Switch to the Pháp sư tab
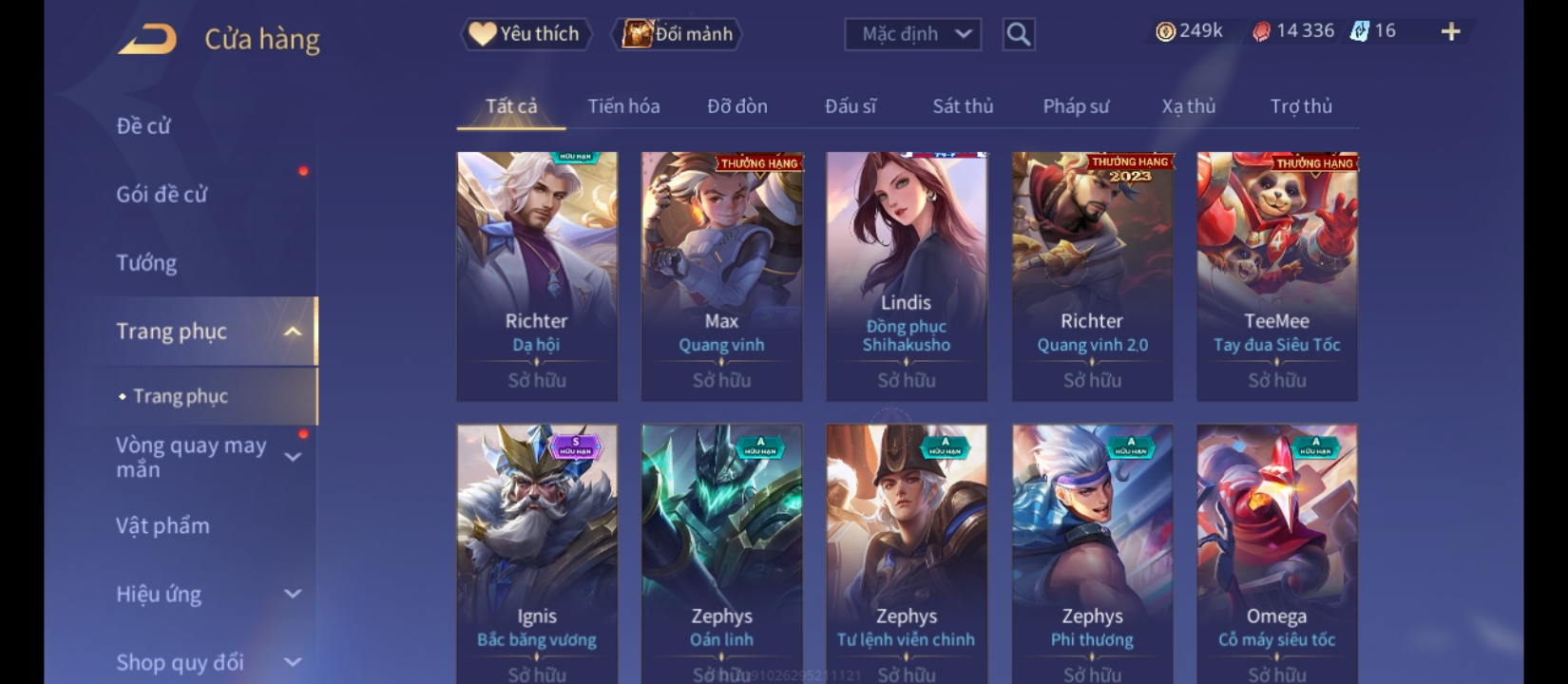The image size is (1568, 684). (1076, 106)
